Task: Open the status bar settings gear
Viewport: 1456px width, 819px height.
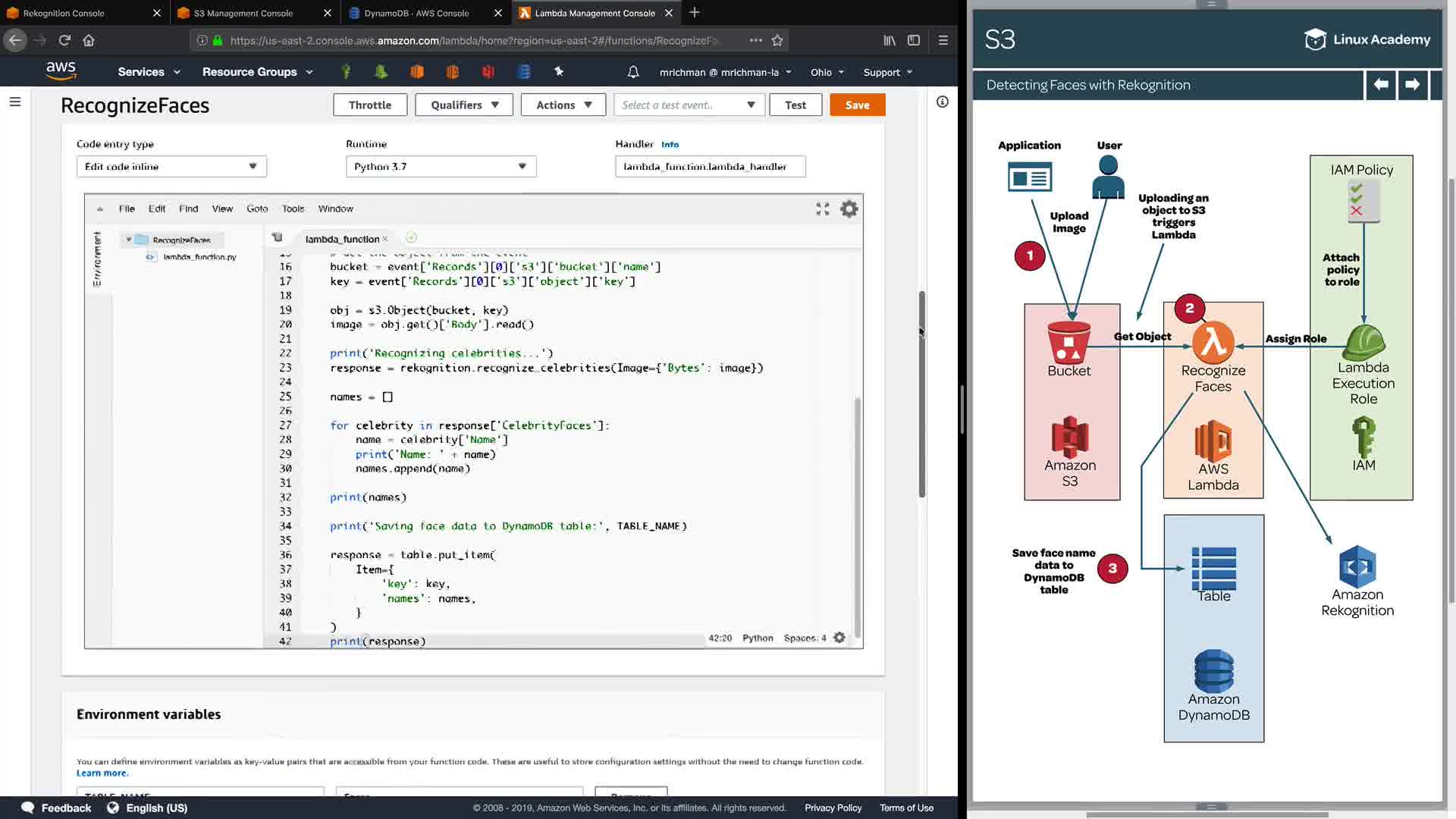Action: [839, 638]
